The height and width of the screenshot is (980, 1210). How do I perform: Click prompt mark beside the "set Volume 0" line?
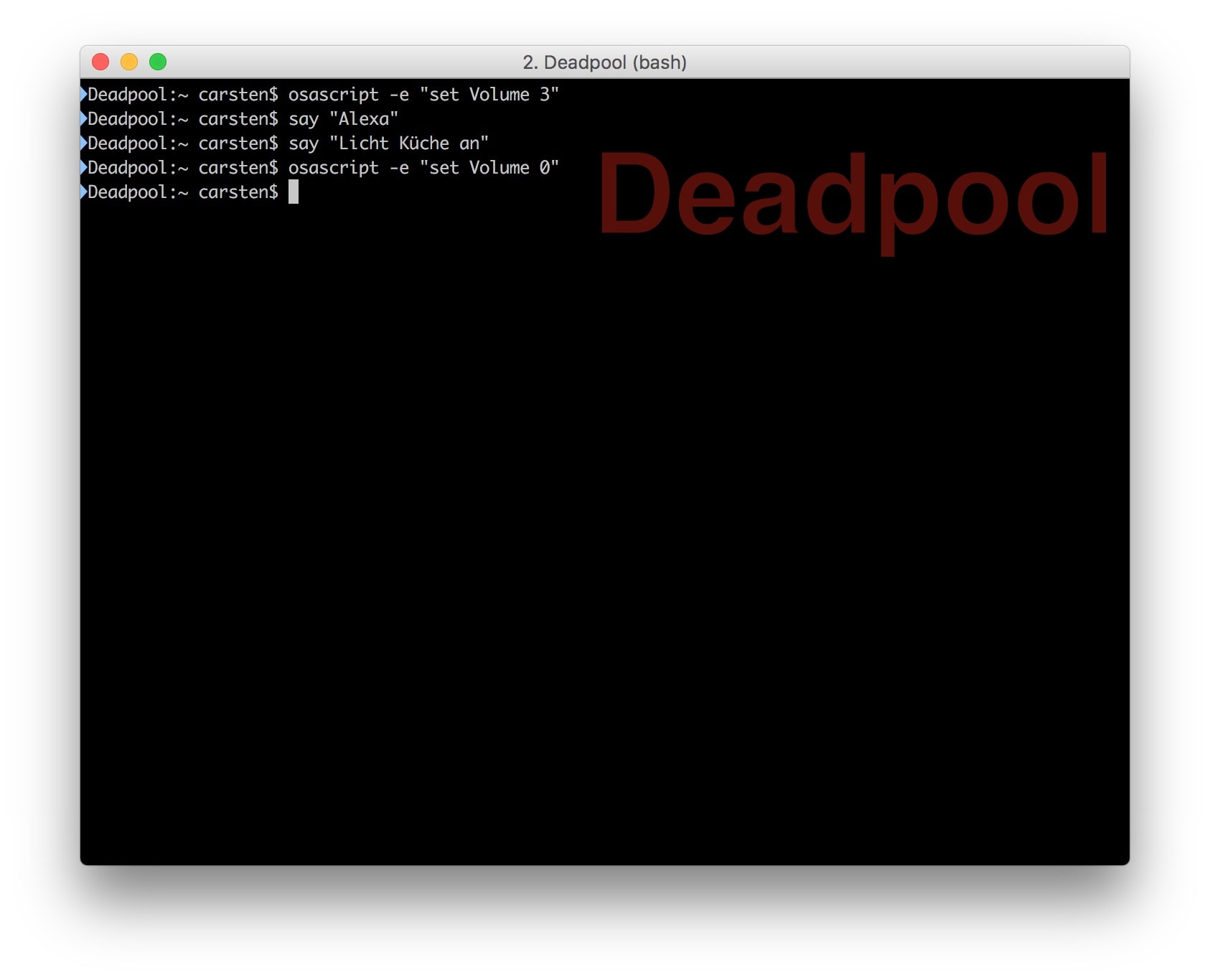coord(84,167)
